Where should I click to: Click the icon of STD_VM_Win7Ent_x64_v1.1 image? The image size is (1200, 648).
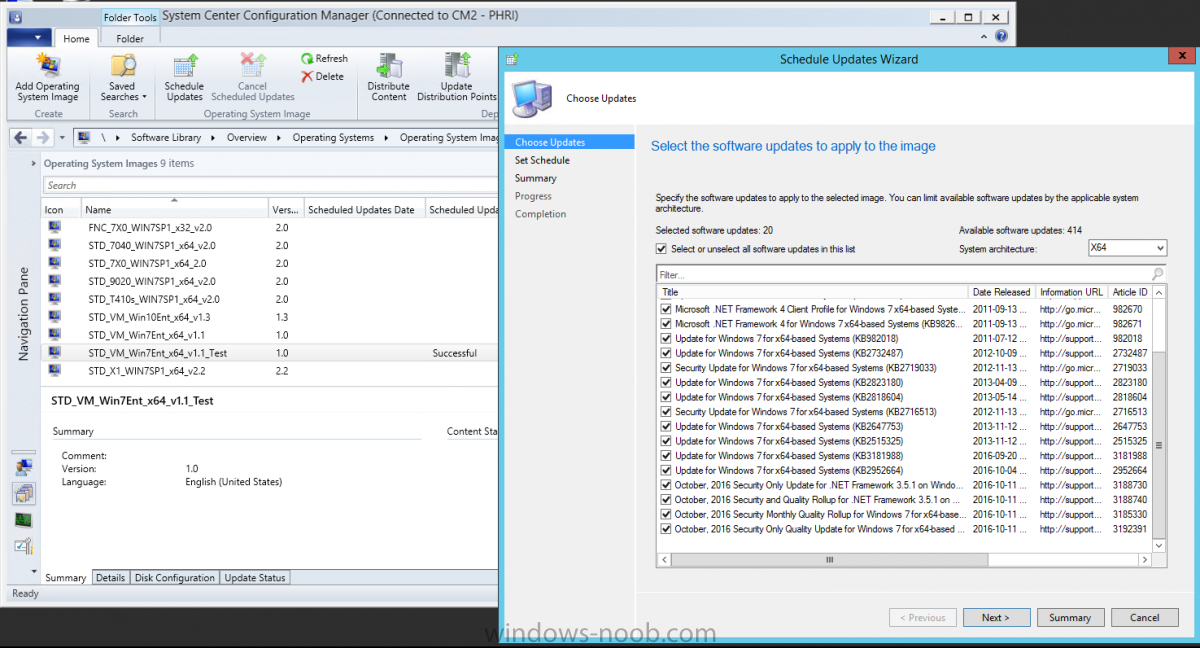pos(55,335)
